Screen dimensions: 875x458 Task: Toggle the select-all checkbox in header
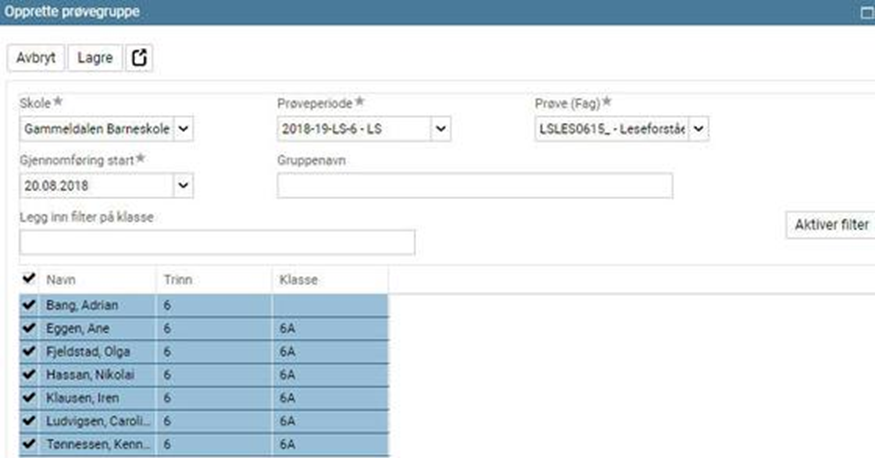(x=28, y=279)
